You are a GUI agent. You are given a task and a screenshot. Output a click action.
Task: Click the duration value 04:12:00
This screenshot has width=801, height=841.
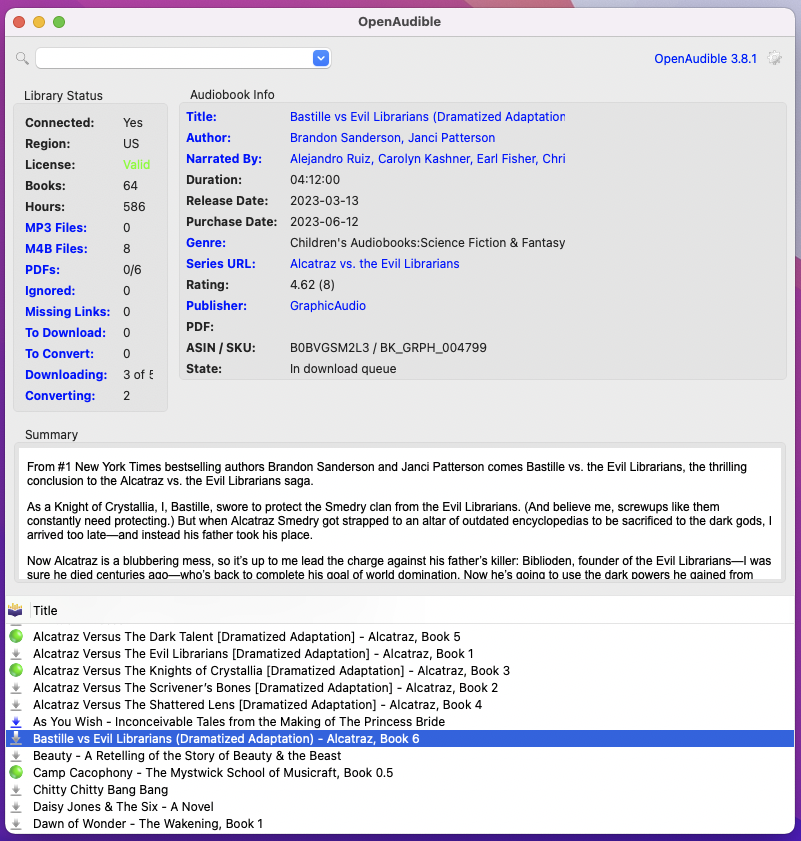click(x=315, y=180)
